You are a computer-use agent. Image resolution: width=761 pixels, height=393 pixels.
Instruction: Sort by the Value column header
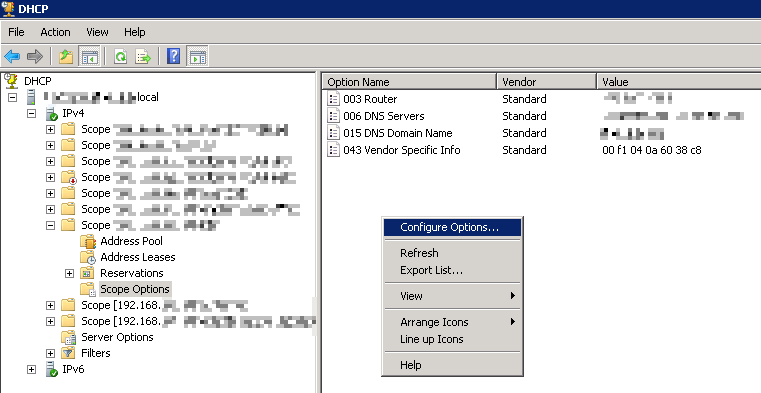pyautogui.click(x=678, y=82)
